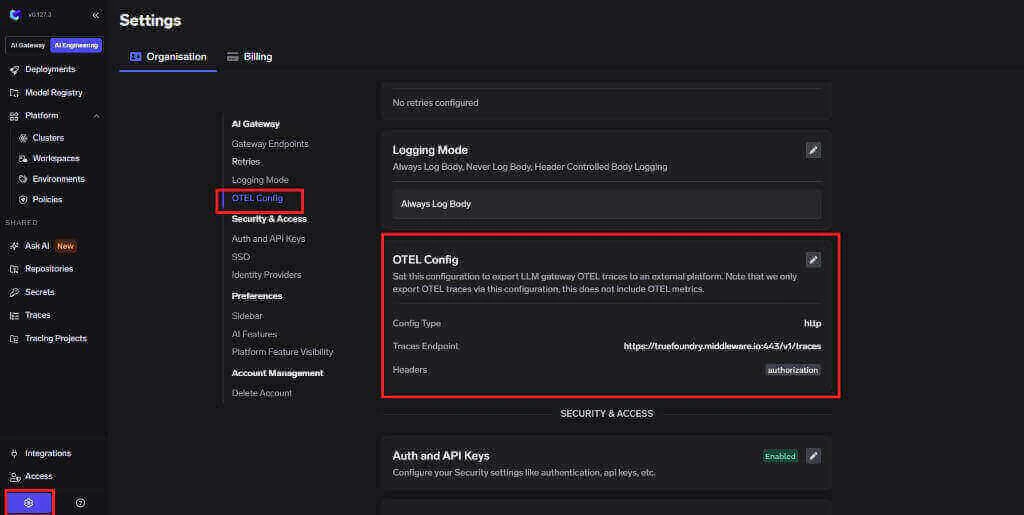
Task: Click the Workspaces icon
Action: click(x=23, y=159)
